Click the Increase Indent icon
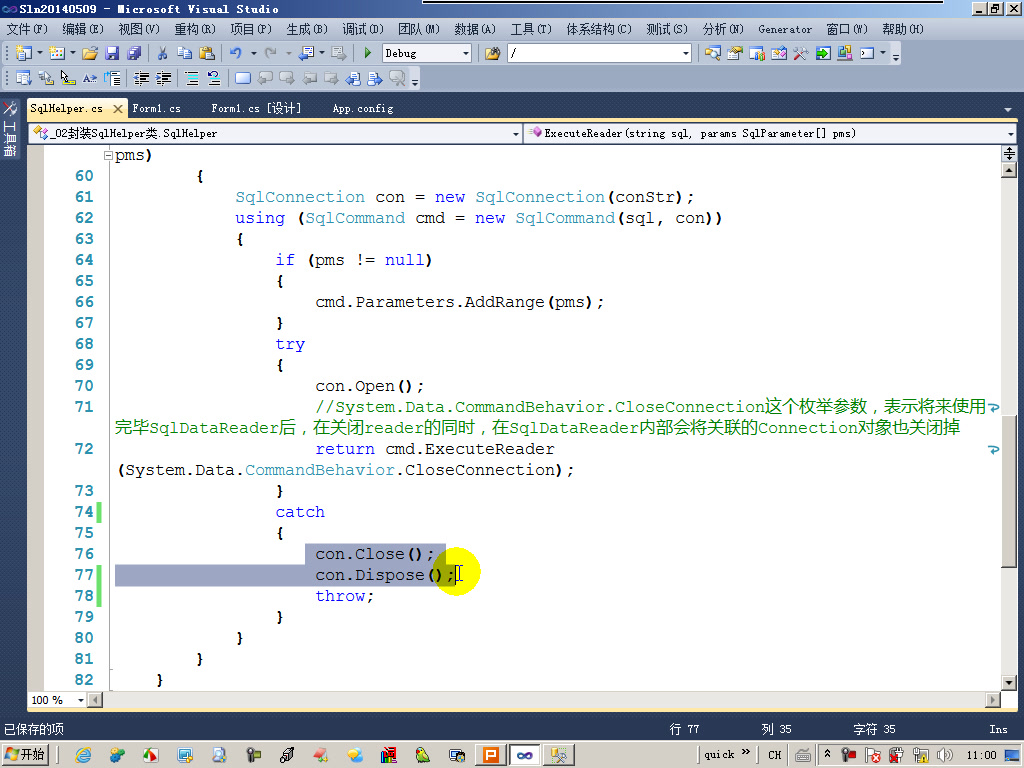The height and width of the screenshot is (768, 1024). click(162, 77)
